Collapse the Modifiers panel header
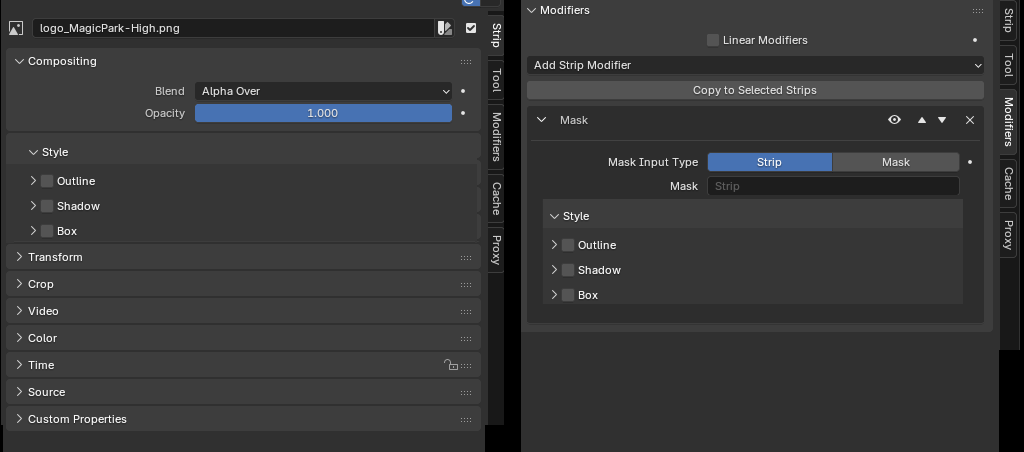This screenshot has width=1024, height=452. pyautogui.click(x=532, y=10)
